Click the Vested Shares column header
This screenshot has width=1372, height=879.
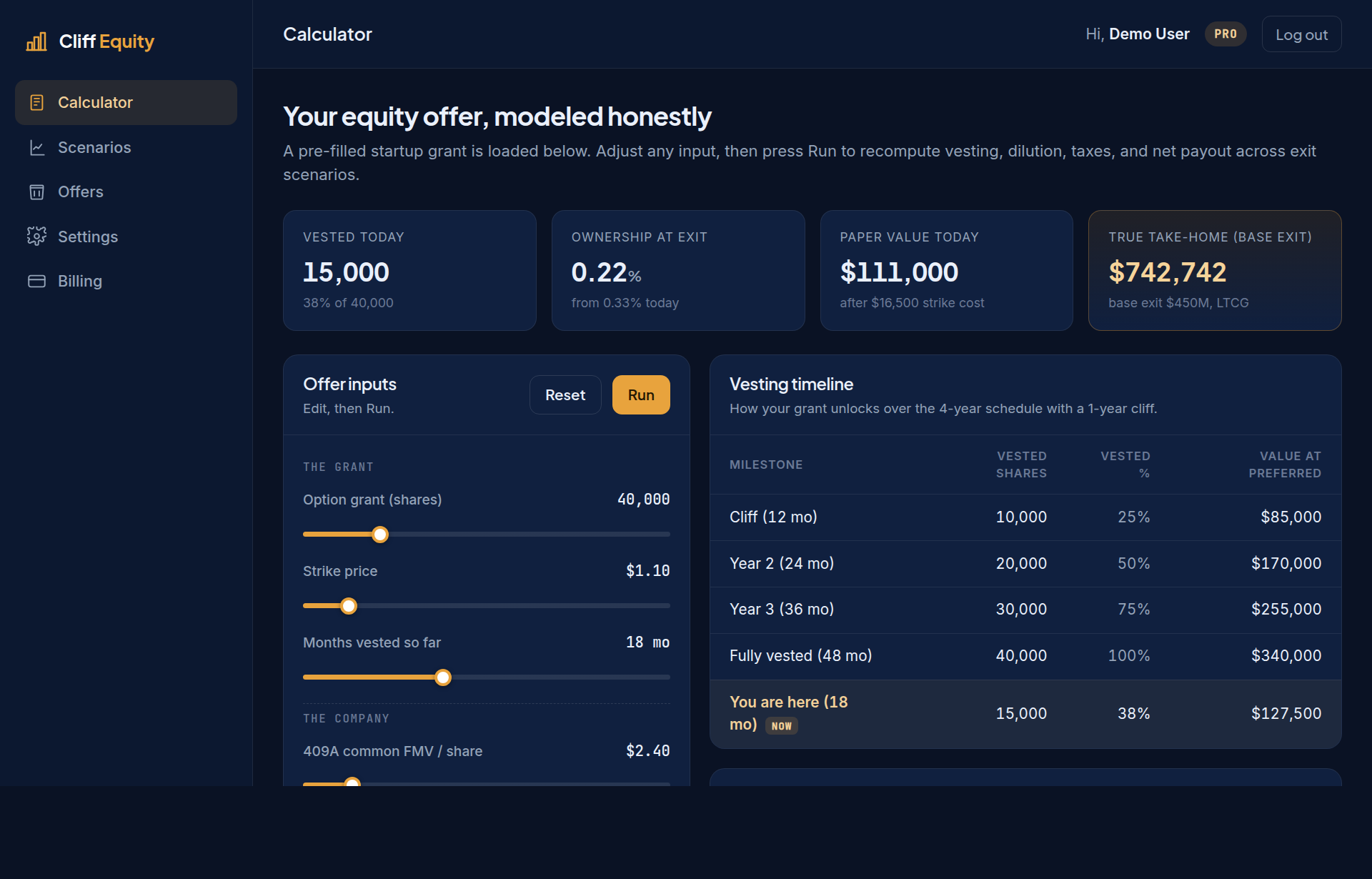point(1021,465)
